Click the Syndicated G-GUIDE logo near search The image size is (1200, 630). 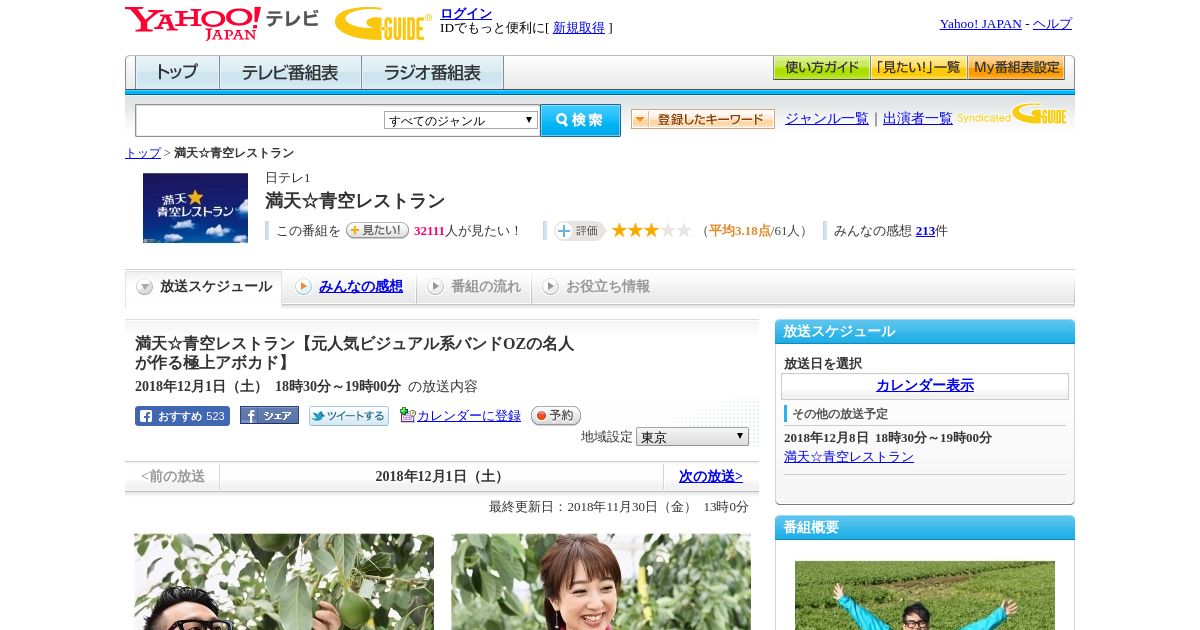coord(1012,114)
